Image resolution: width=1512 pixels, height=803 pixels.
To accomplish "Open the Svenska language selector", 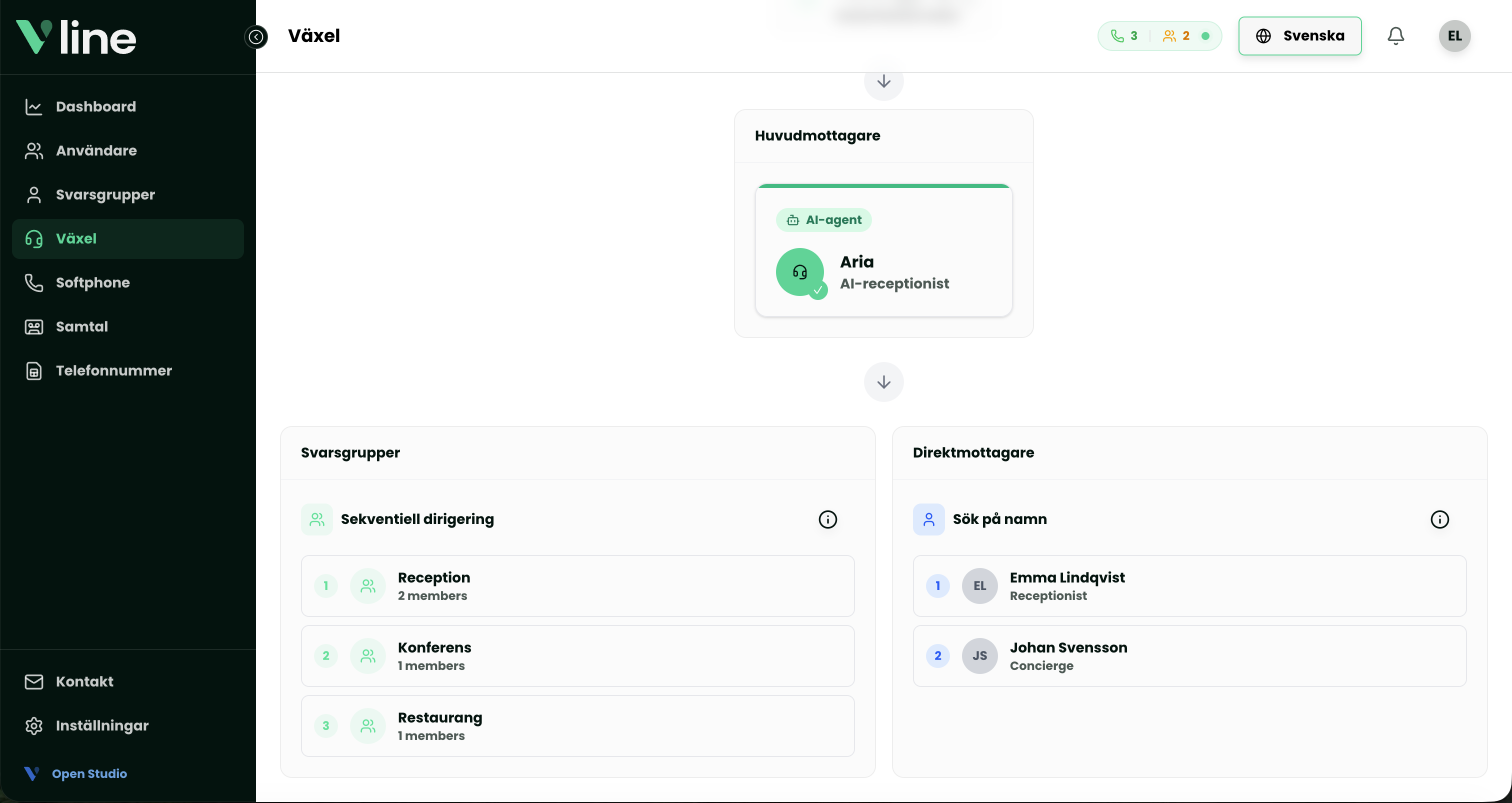I will [x=1299, y=36].
